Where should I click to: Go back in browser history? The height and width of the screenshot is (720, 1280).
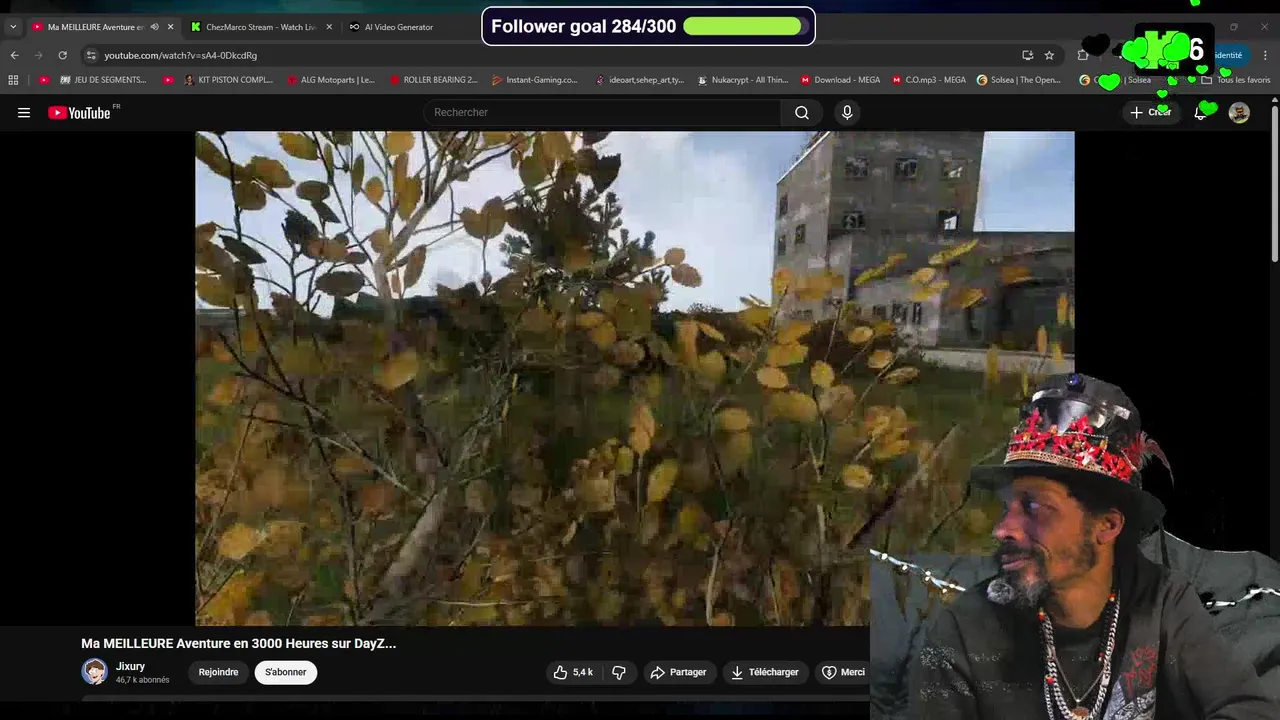tap(14, 55)
